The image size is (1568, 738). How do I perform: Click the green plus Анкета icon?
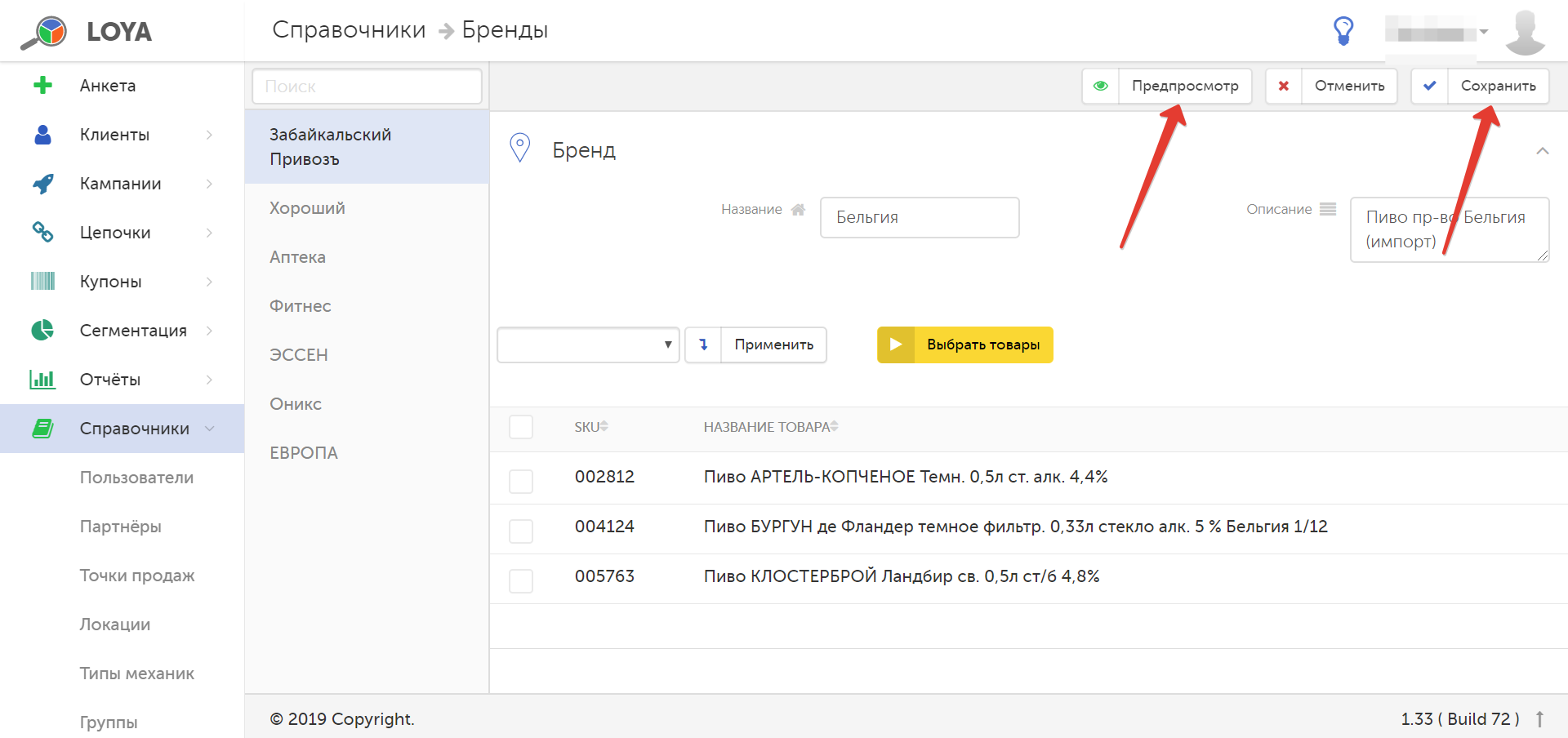pos(42,86)
